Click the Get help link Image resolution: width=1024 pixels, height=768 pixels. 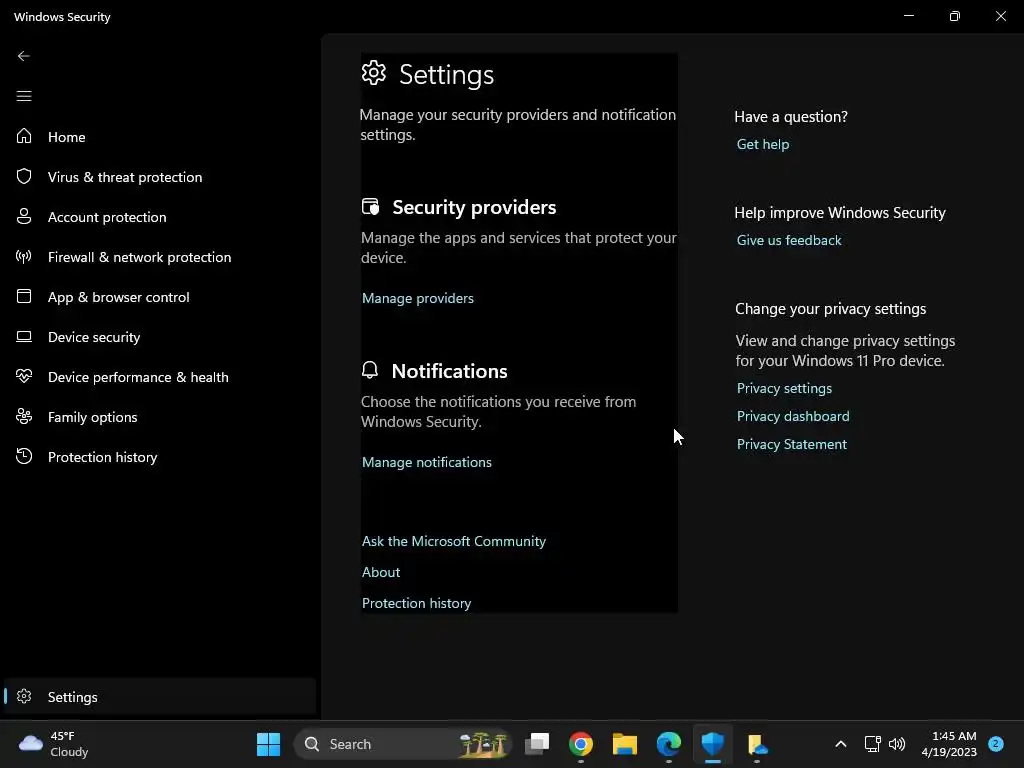click(763, 144)
